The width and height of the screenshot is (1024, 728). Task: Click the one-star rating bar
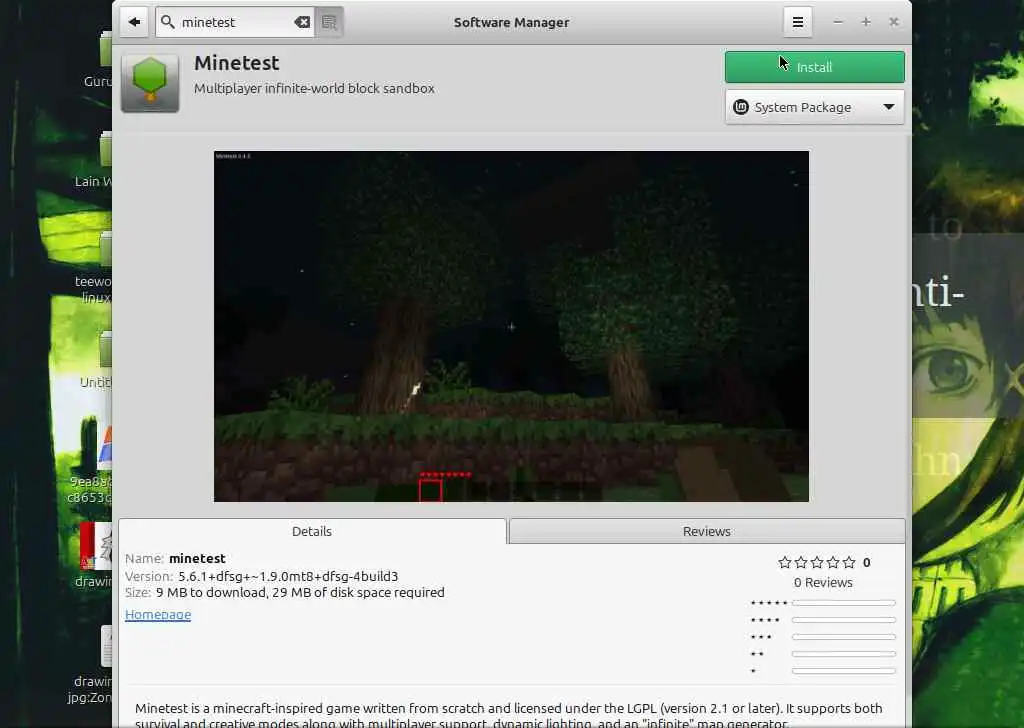[x=844, y=671]
